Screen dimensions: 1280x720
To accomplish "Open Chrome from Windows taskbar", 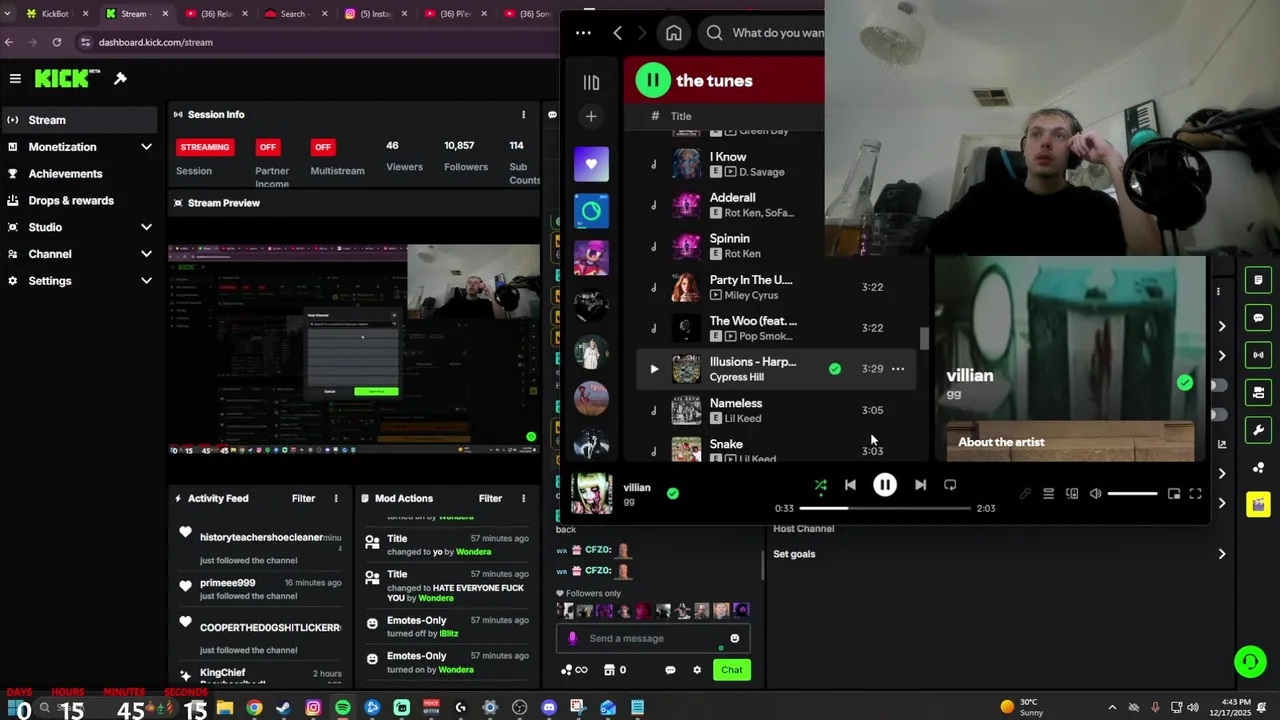I will (255, 708).
